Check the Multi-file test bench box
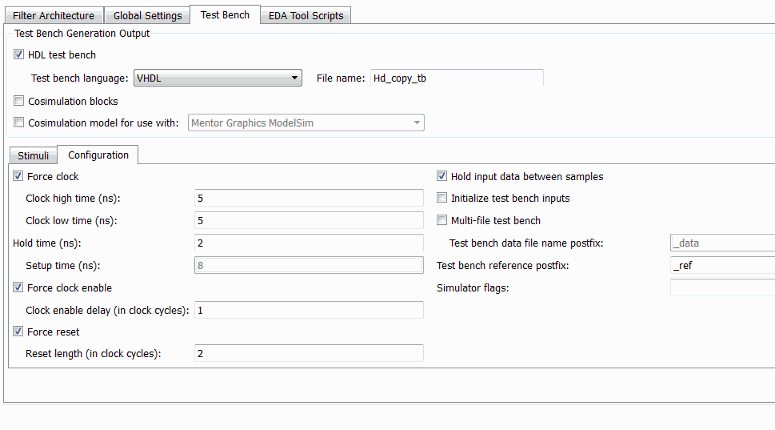Screen dimensions: 775x430 (442, 220)
